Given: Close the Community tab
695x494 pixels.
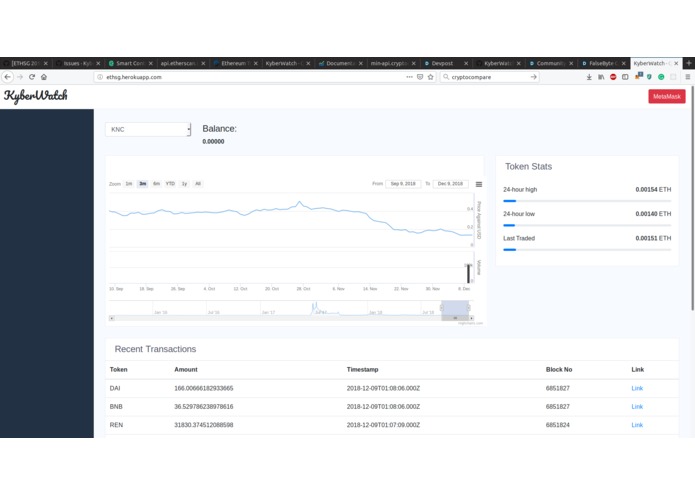Looking at the screenshot, I should point(571,63).
